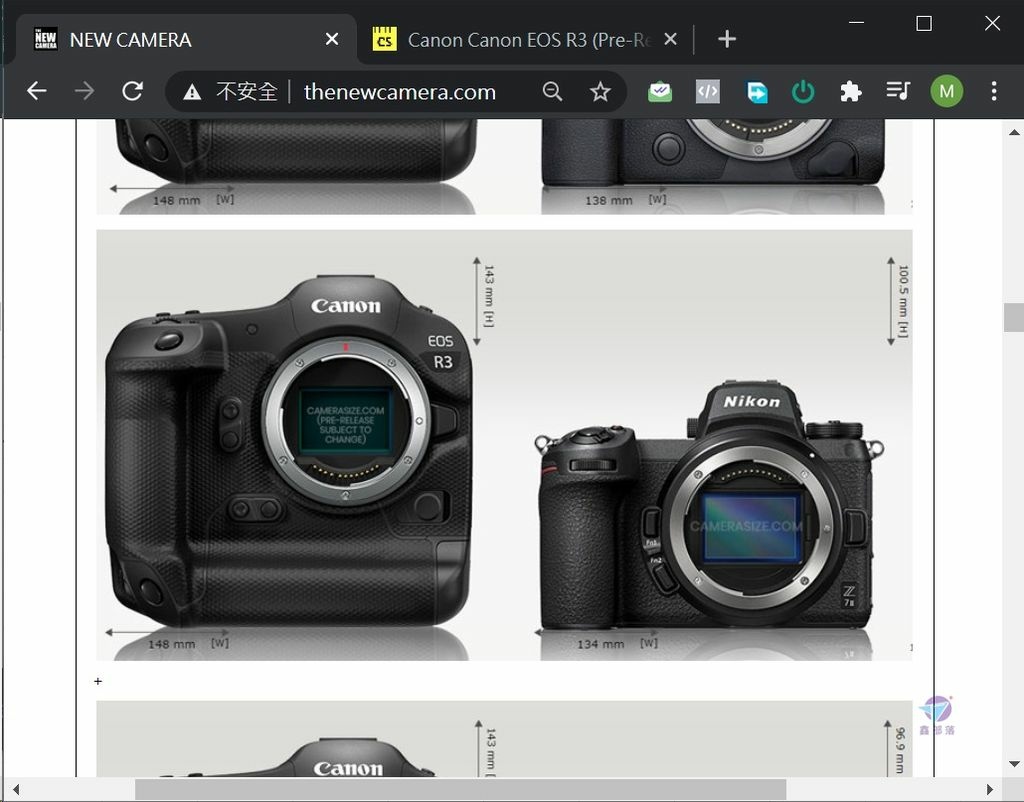Click the vertical scrollbar up arrow
The image size is (1024, 802).
pos(1014,132)
